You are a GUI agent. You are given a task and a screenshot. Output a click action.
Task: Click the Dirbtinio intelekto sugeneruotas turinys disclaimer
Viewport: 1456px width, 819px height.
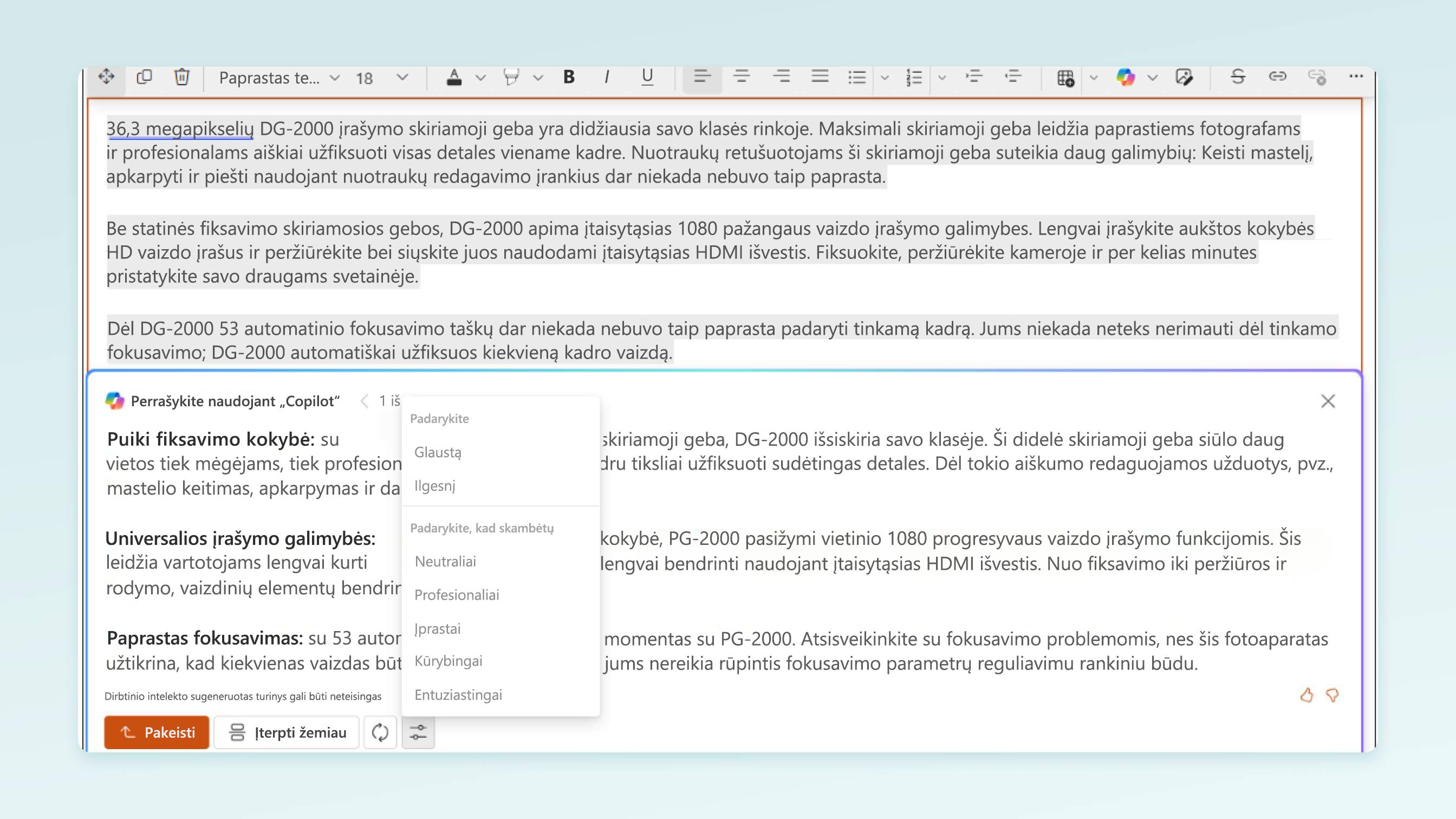[243, 697]
